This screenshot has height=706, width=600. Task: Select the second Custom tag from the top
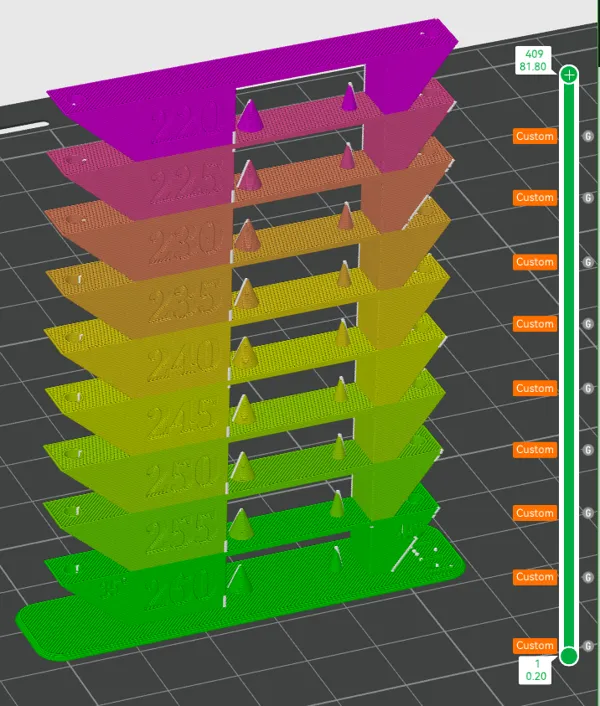tap(535, 197)
